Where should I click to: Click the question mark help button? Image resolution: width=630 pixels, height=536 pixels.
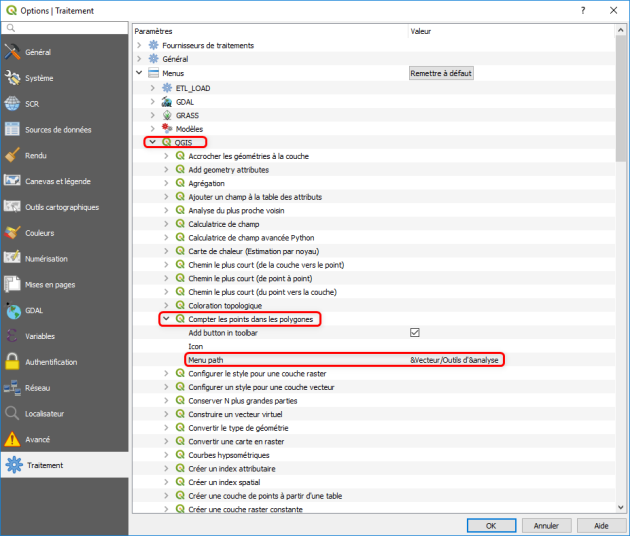click(x=583, y=10)
